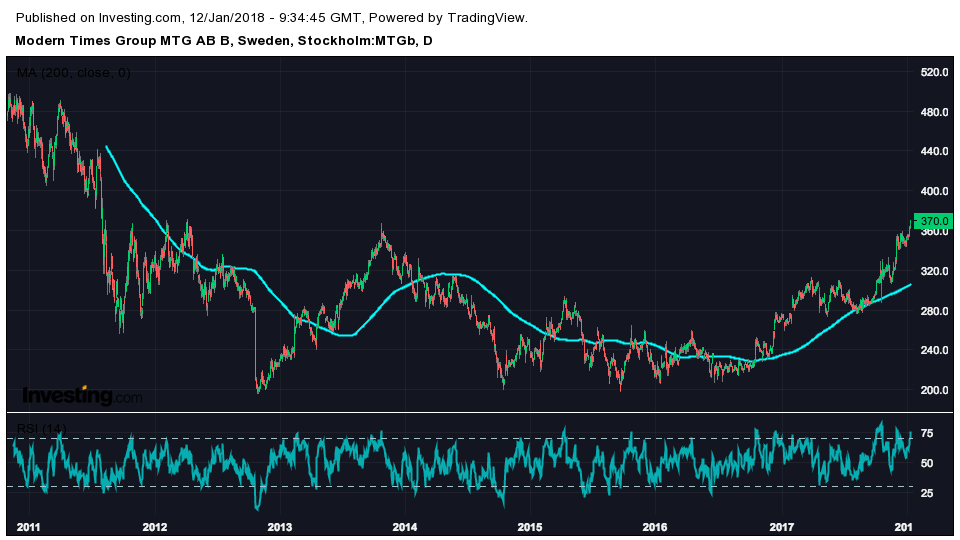The image size is (960, 540).
Task: Click the RSI 50 level label
Action: click(927, 463)
